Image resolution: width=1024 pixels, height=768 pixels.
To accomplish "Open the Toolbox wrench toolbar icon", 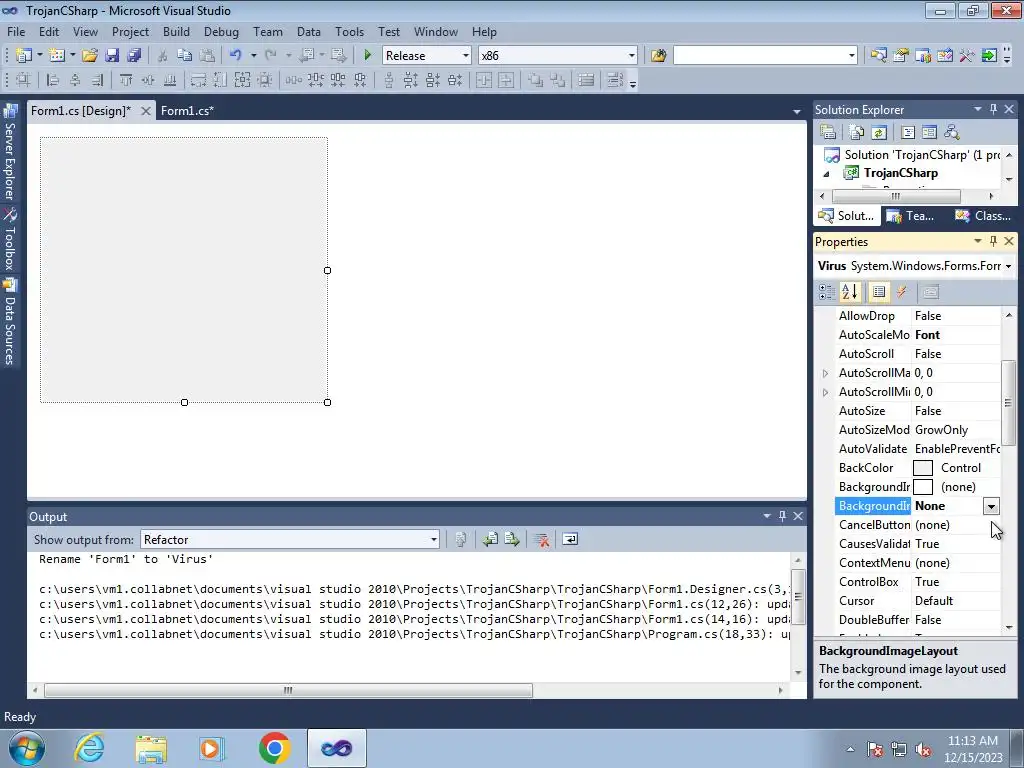I will (967, 56).
